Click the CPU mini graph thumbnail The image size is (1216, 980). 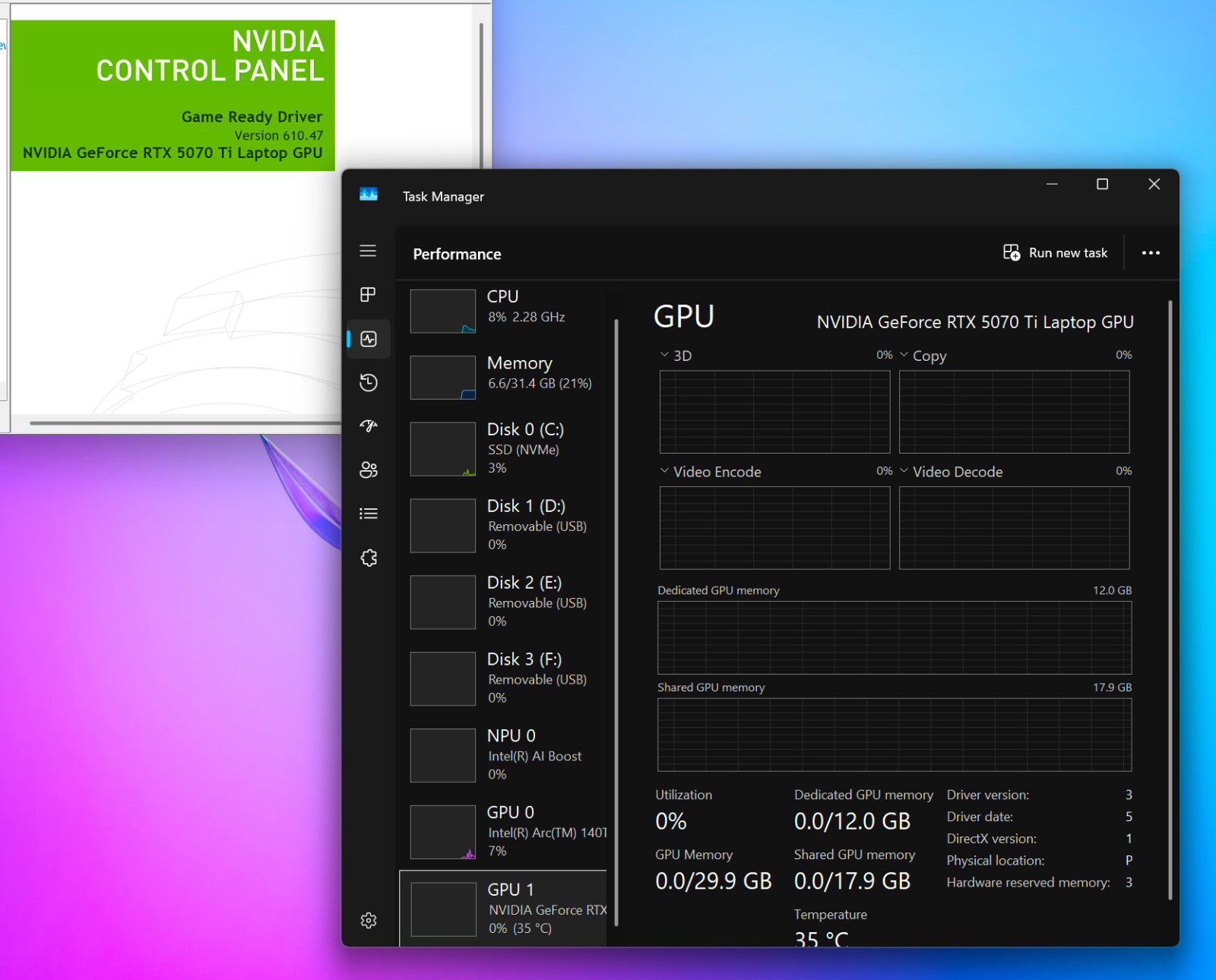point(443,311)
